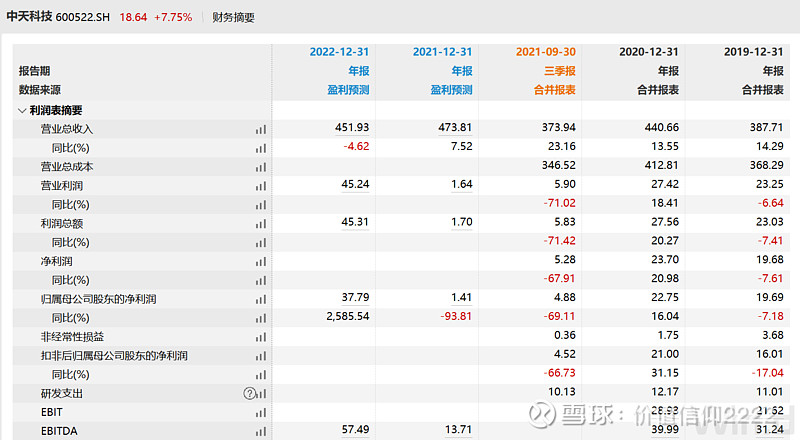Image resolution: width=800 pixels, height=440 pixels.
Task: Select the 扣非后归属母公司股东的净利润 row label
Action: point(114,356)
